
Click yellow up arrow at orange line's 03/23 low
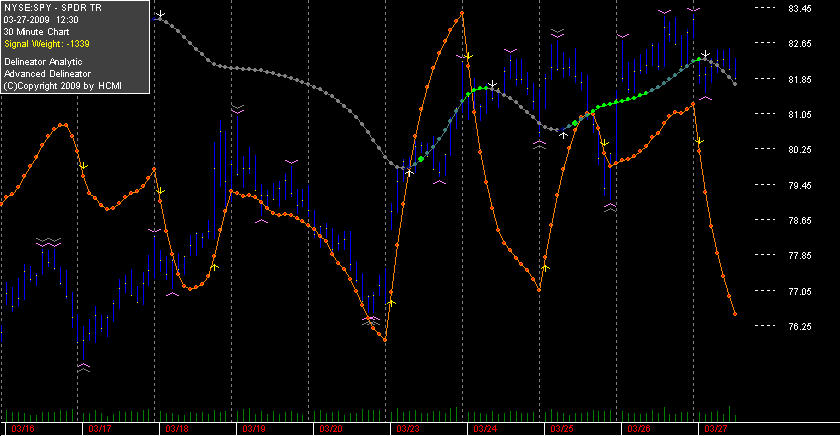click(x=391, y=303)
